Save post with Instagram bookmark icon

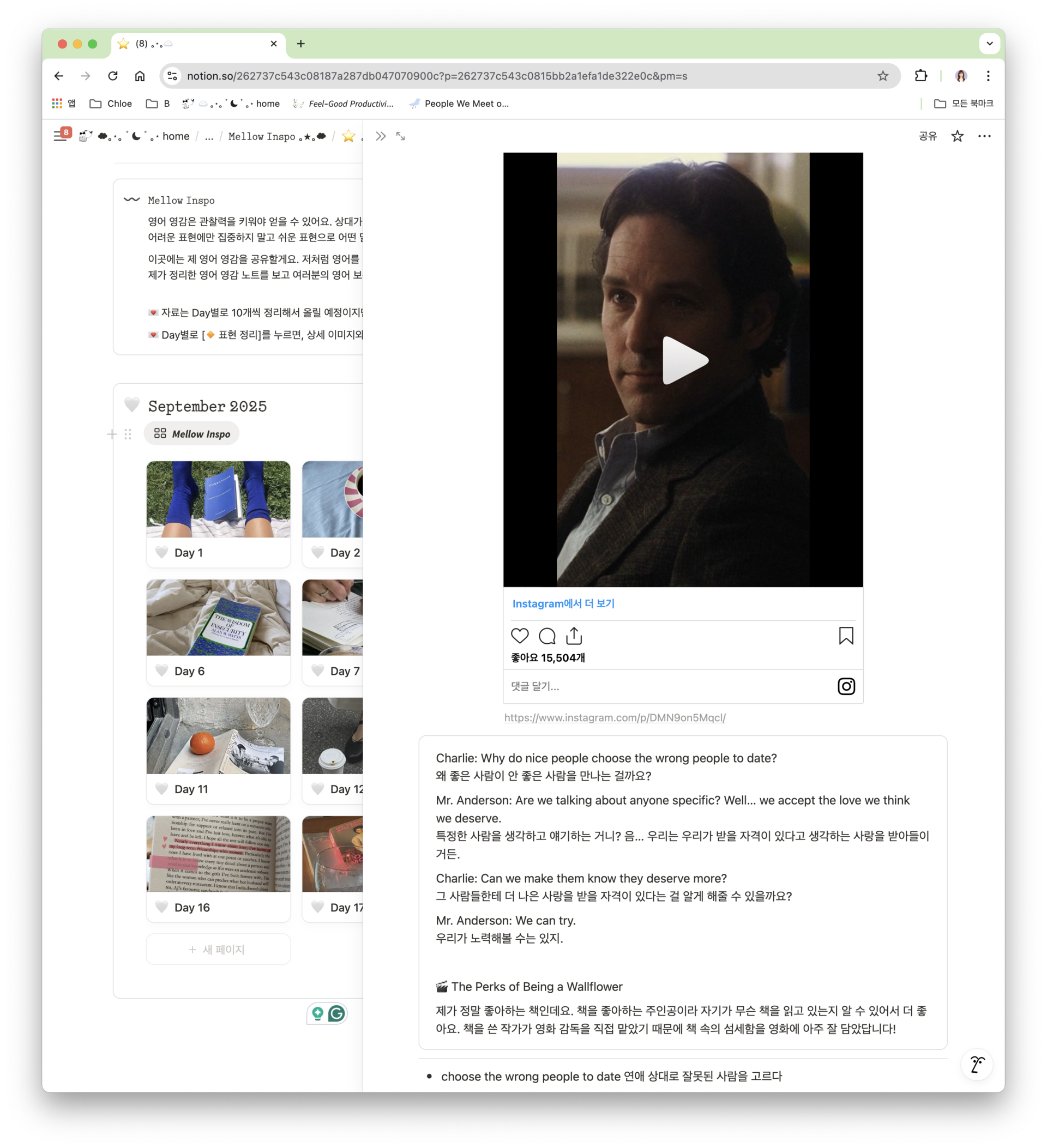[x=846, y=636]
